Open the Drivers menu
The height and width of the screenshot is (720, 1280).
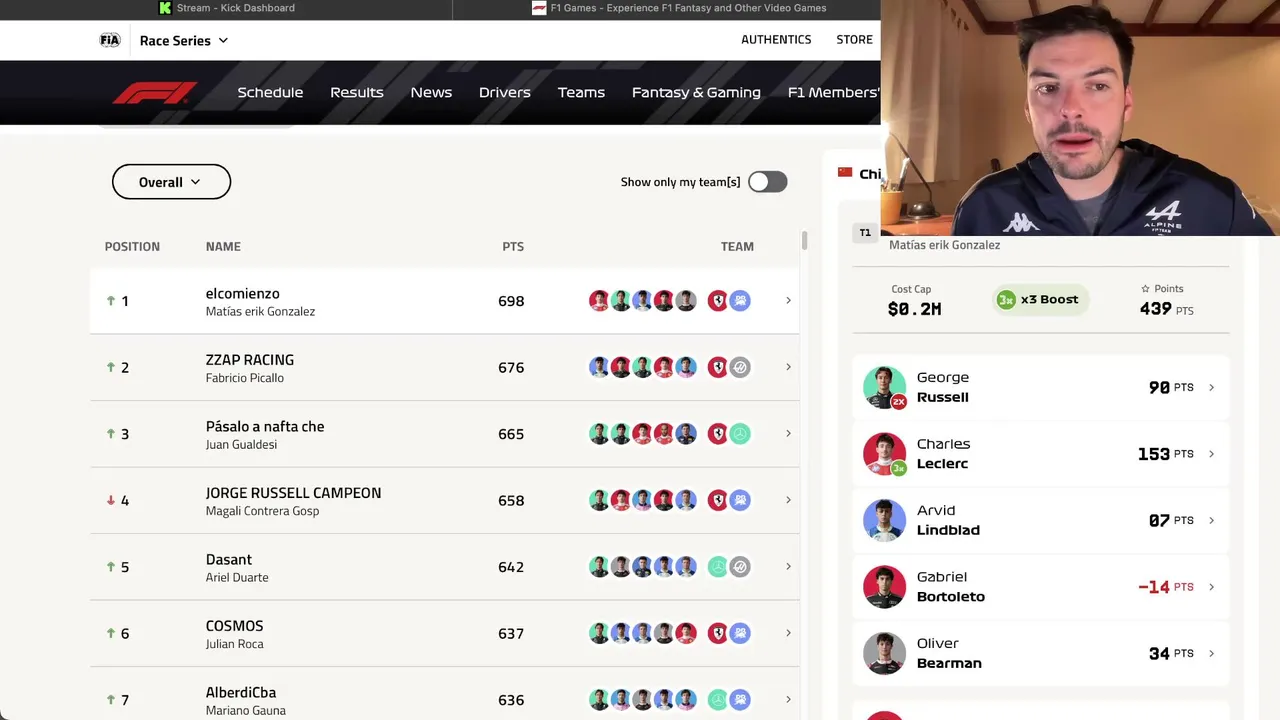pyautogui.click(x=505, y=92)
